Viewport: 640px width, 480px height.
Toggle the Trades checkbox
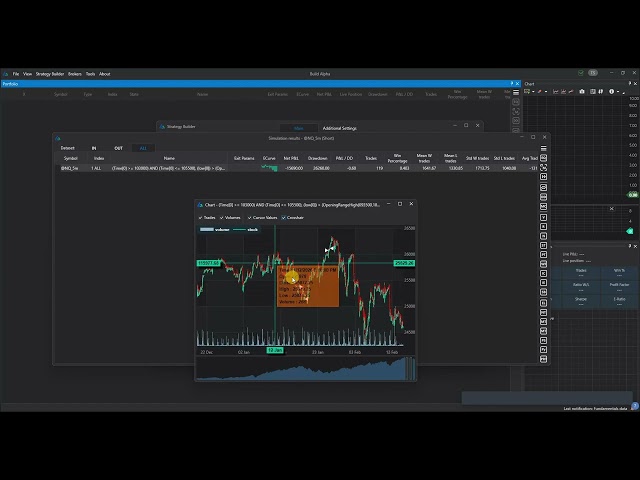207,218
